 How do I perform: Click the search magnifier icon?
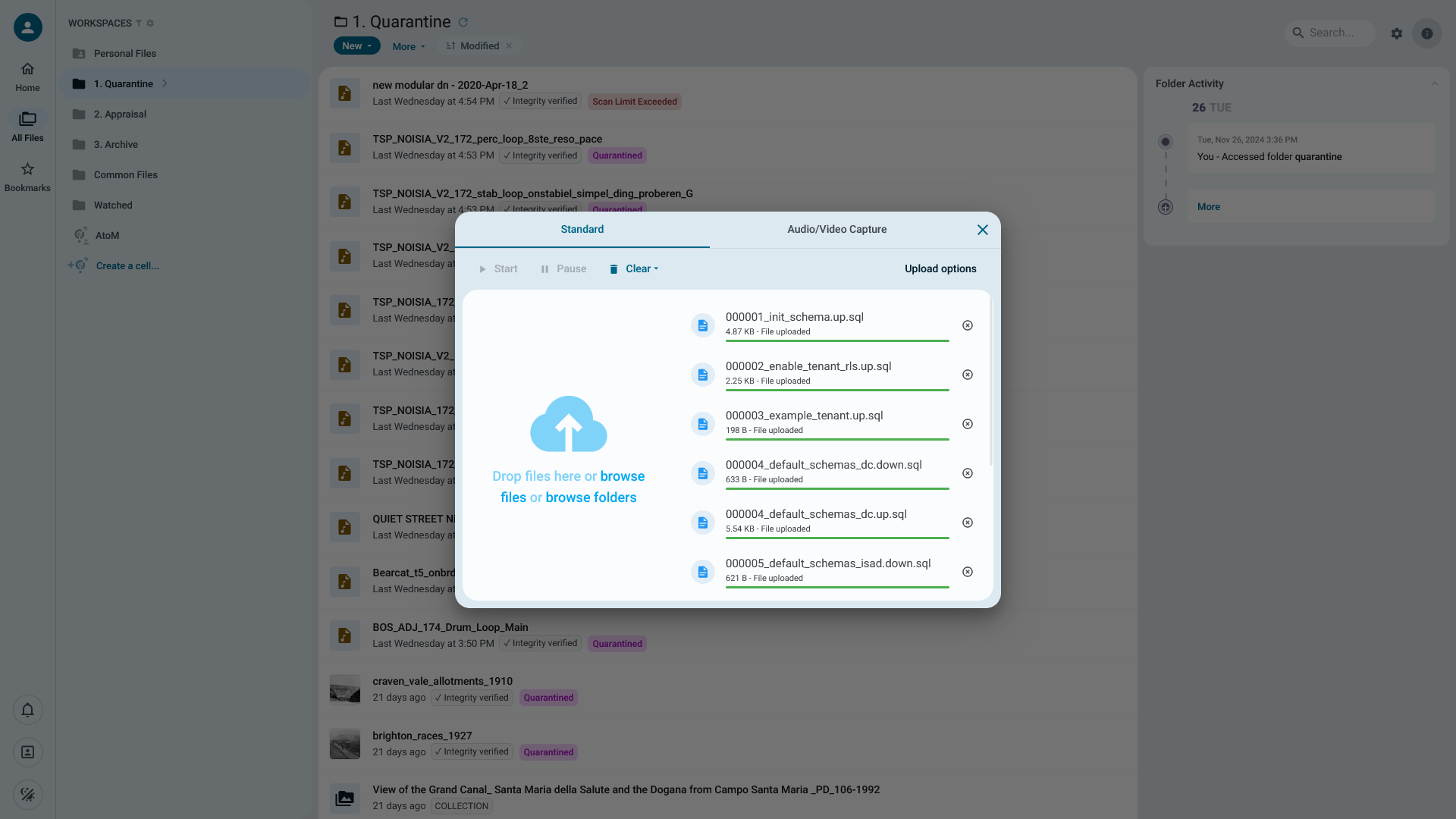click(x=1298, y=33)
